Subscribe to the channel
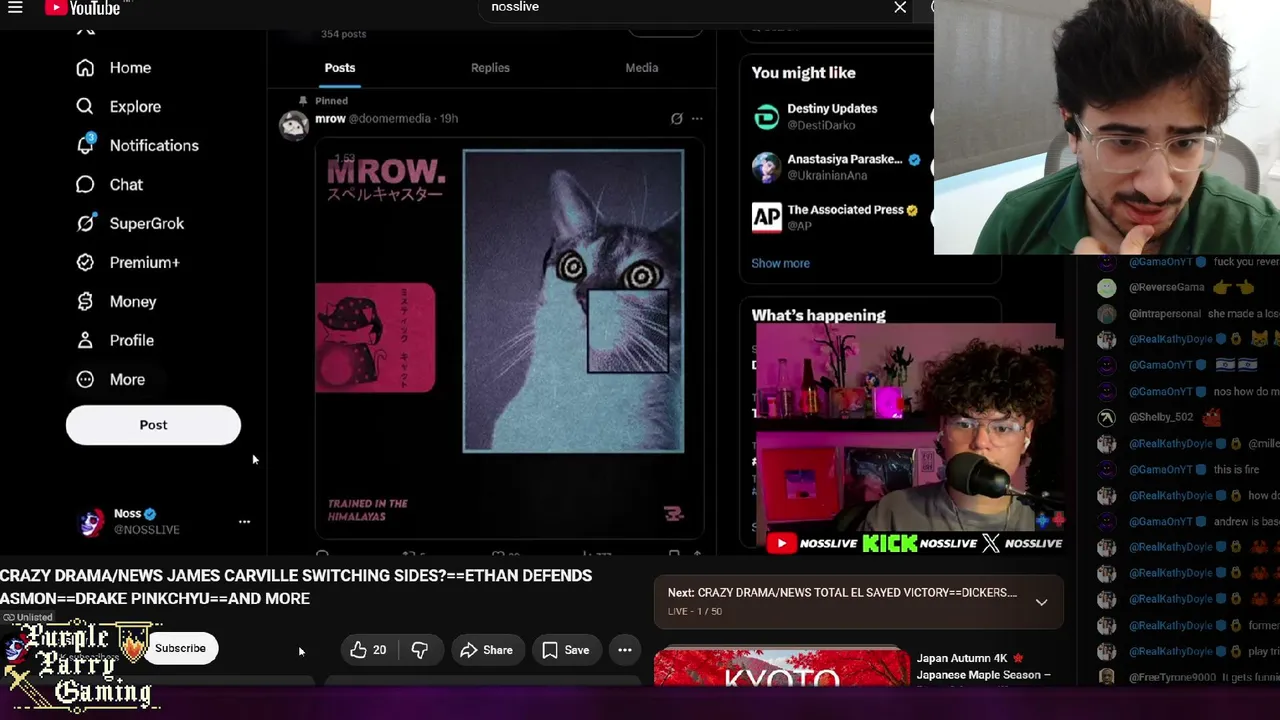 (180, 648)
